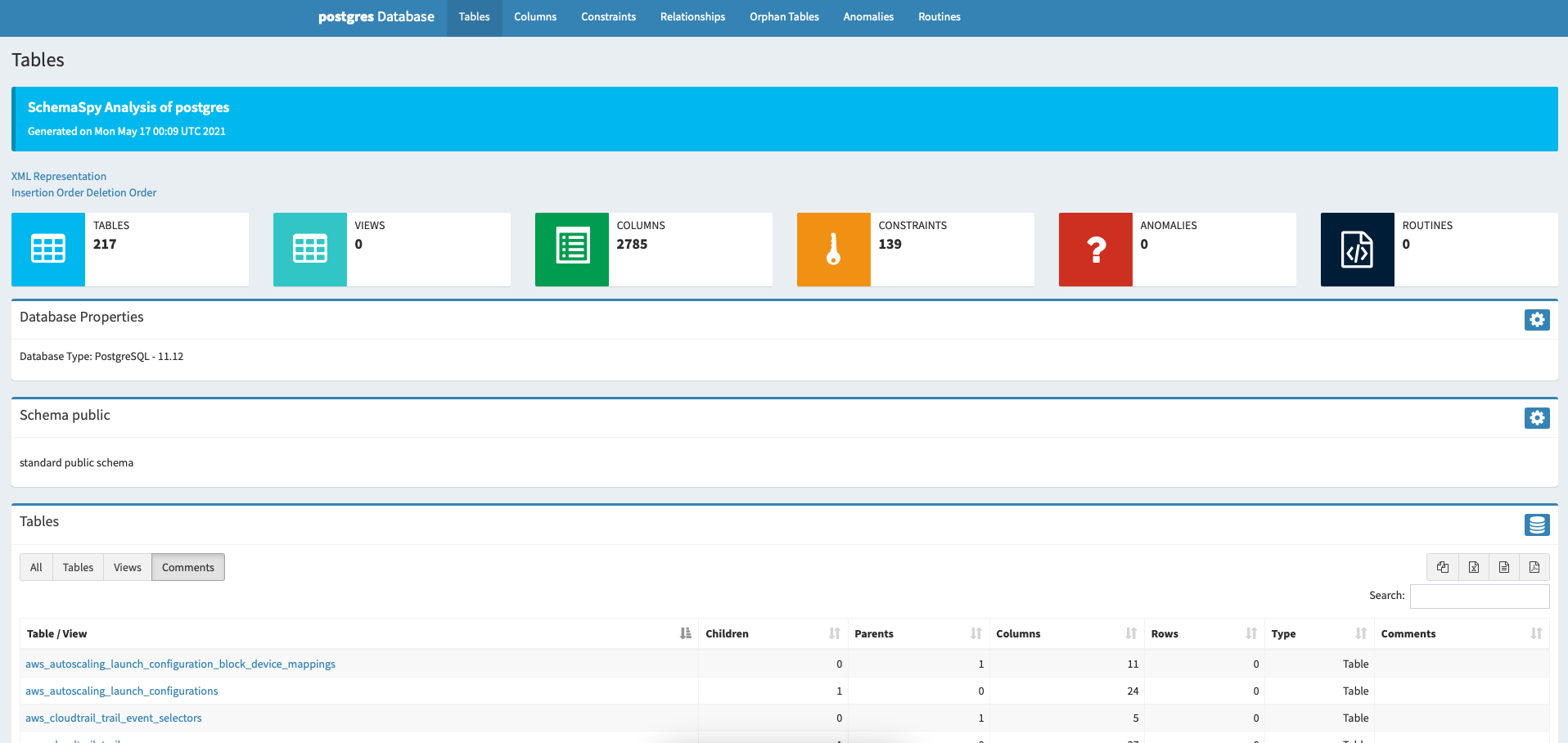Click the COLUMNS 2785 count card
This screenshot has width=1568, height=743.
[x=654, y=250]
